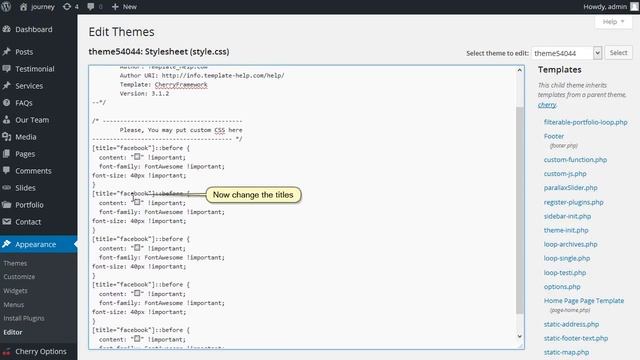Open the theme selection dropdown theme54044
Image resolution: width=640 pixels, height=360 pixels.
point(567,53)
